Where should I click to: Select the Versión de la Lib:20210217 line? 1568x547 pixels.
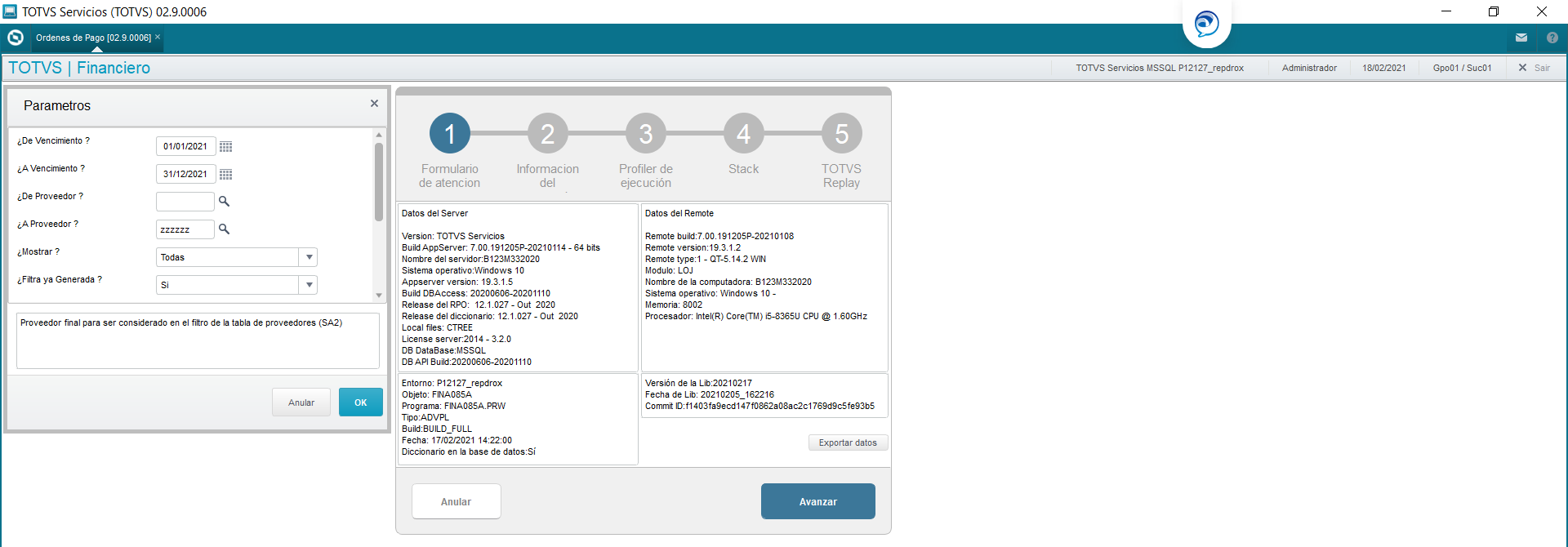[x=698, y=383]
